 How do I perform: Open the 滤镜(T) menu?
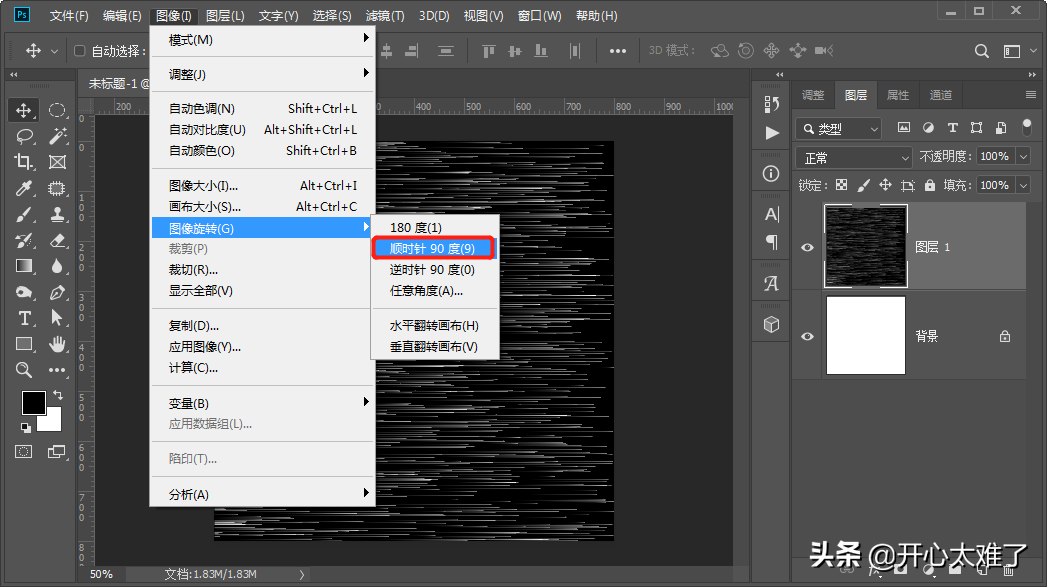pos(385,15)
